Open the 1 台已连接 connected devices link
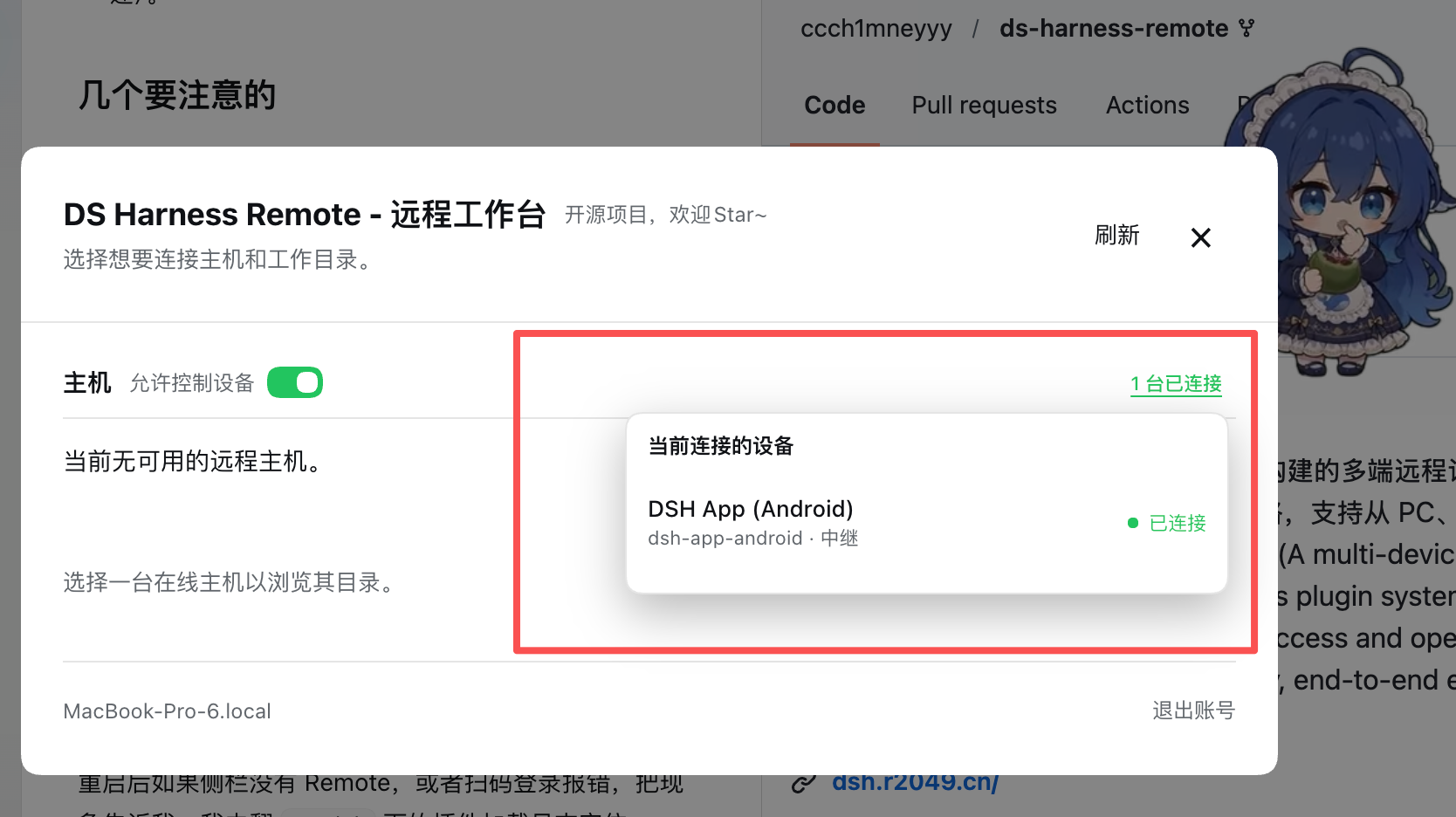The height and width of the screenshot is (817, 1456). pos(1176,384)
